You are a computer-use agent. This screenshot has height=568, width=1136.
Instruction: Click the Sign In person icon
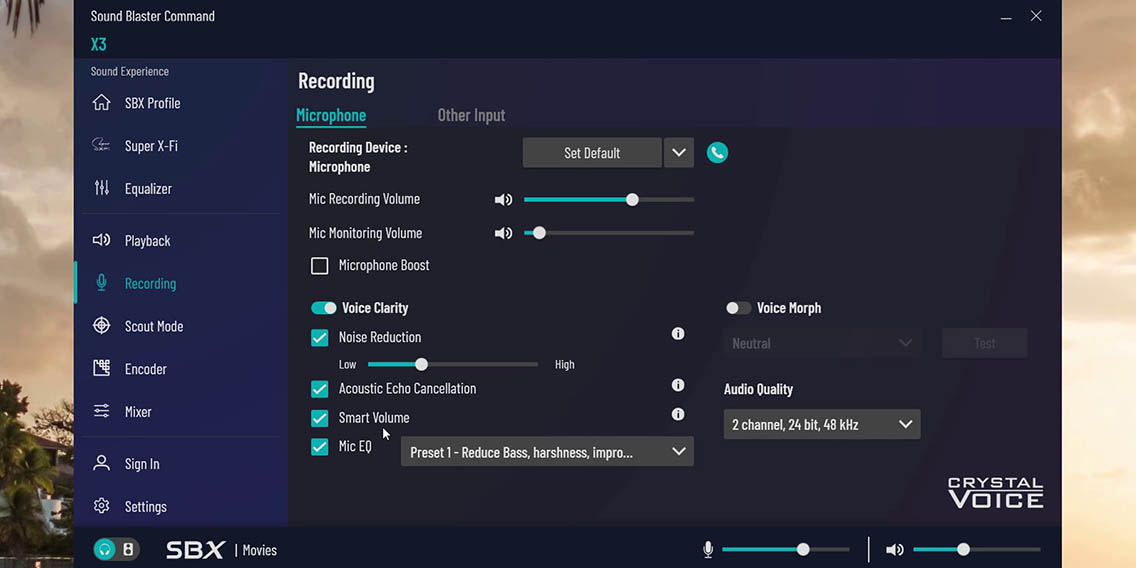pos(101,463)
